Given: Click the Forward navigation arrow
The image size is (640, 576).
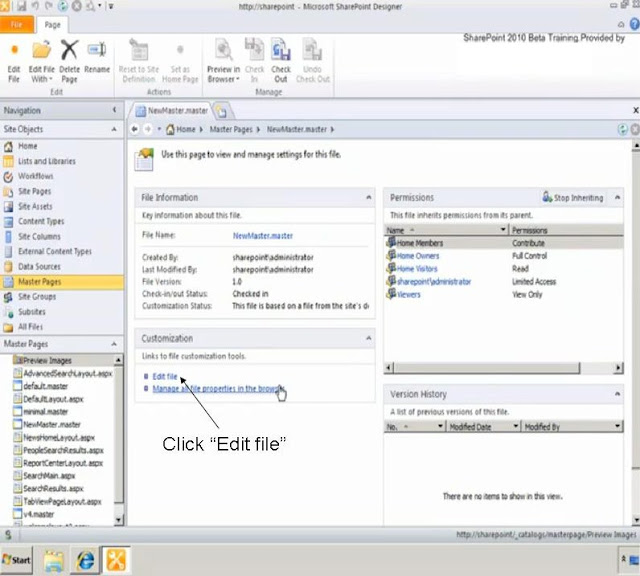Looking at the screenshot, I should click(147, 129).
